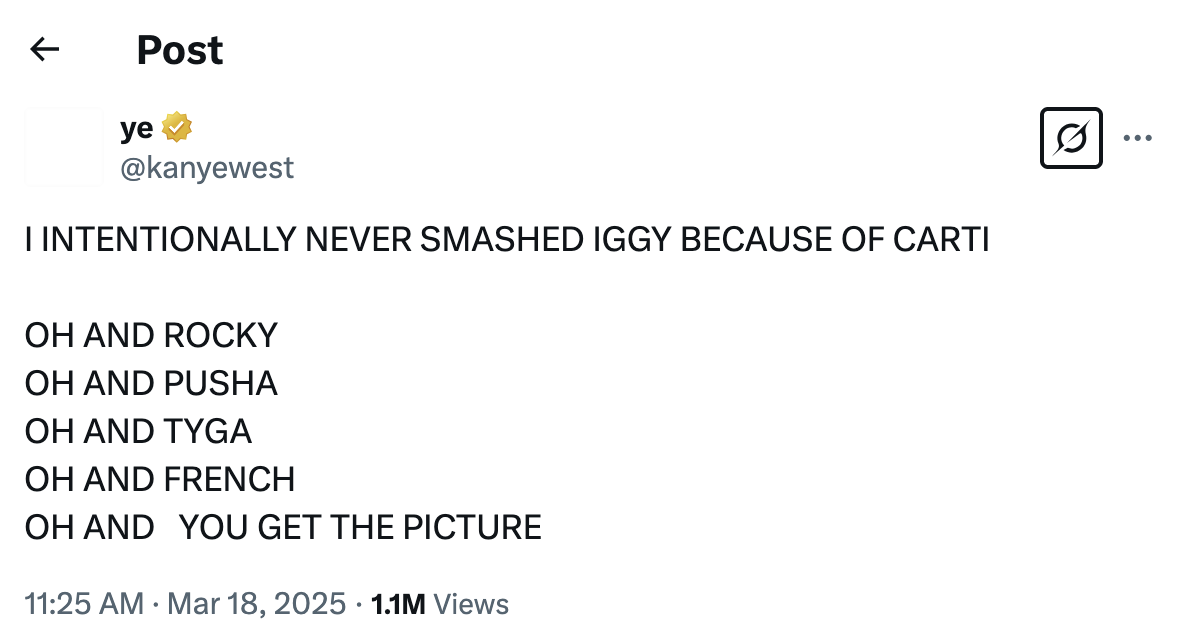Viewport: 1178px width, 640px height.
Task: Click the "OH AND PUSHA" line
Action: [151, 383]
